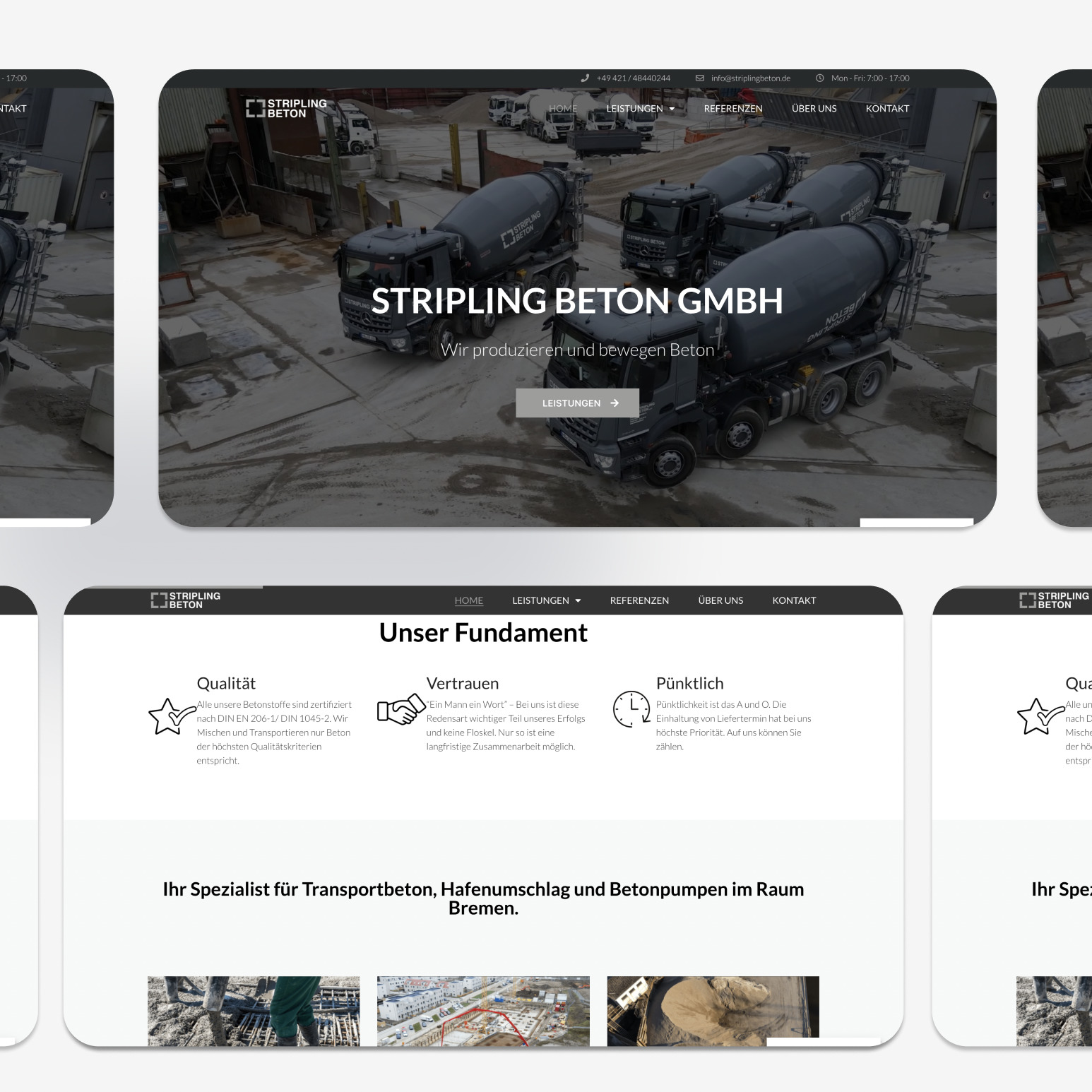
Task: Open HOME in the hero navigation
Action: [x=563, y=109]
